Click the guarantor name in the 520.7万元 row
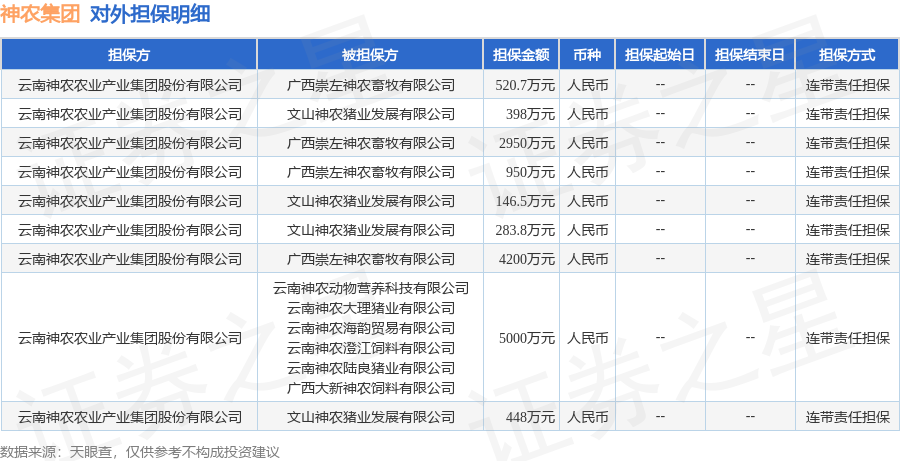Screen dimensions: 900x461 point(130,86)
